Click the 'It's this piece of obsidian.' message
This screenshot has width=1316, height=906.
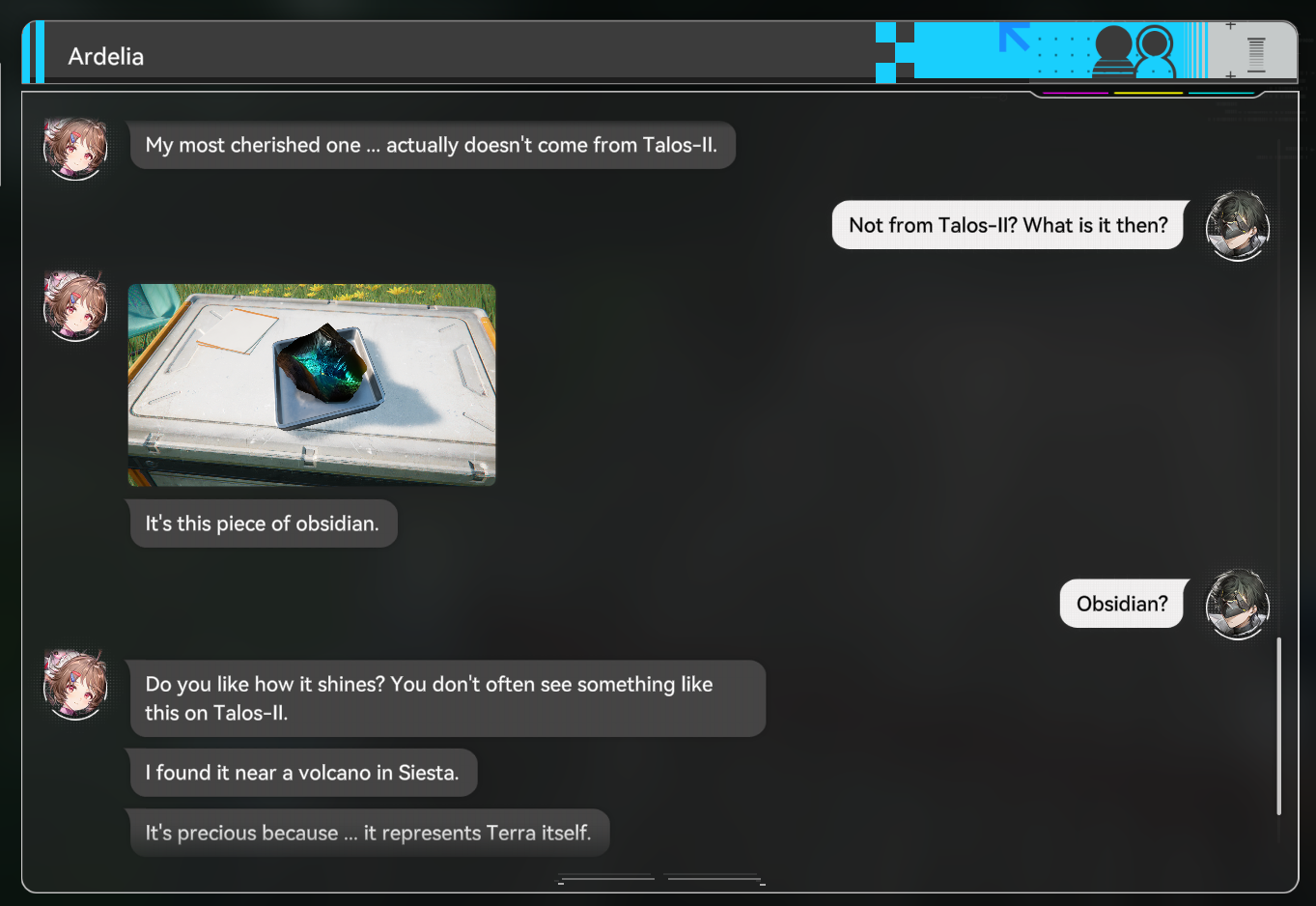click(263, 524)
